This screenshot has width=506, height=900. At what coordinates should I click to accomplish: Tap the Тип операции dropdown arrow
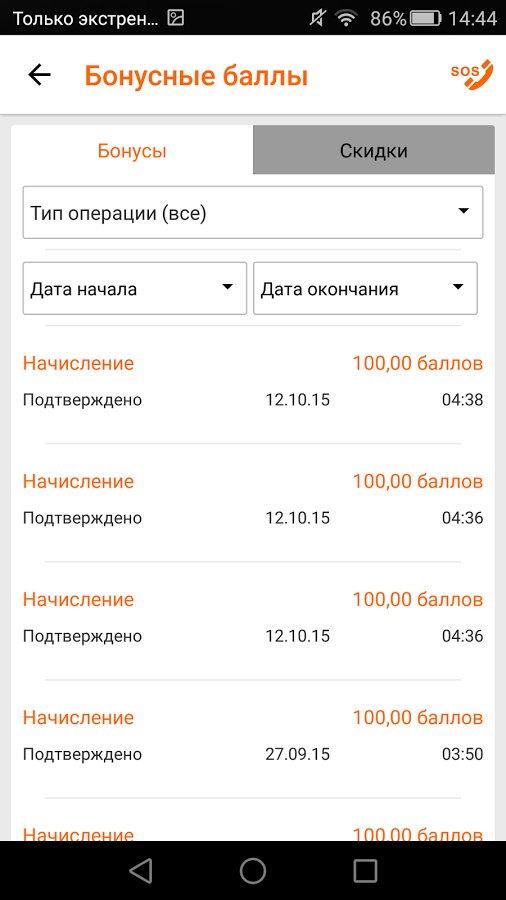coord(464,211)
